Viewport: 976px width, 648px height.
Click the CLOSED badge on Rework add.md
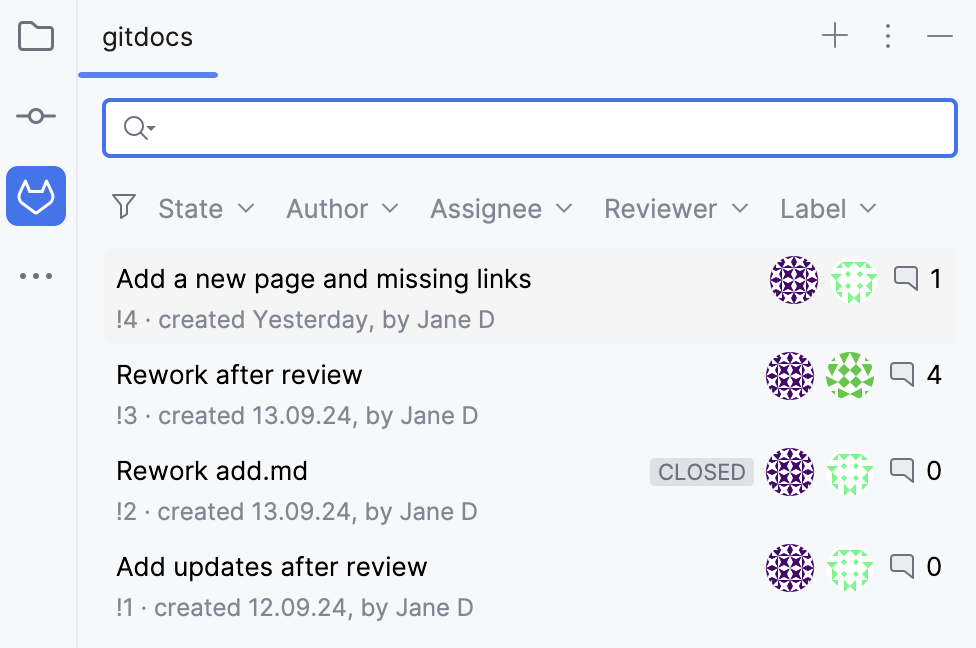point(701,472)
